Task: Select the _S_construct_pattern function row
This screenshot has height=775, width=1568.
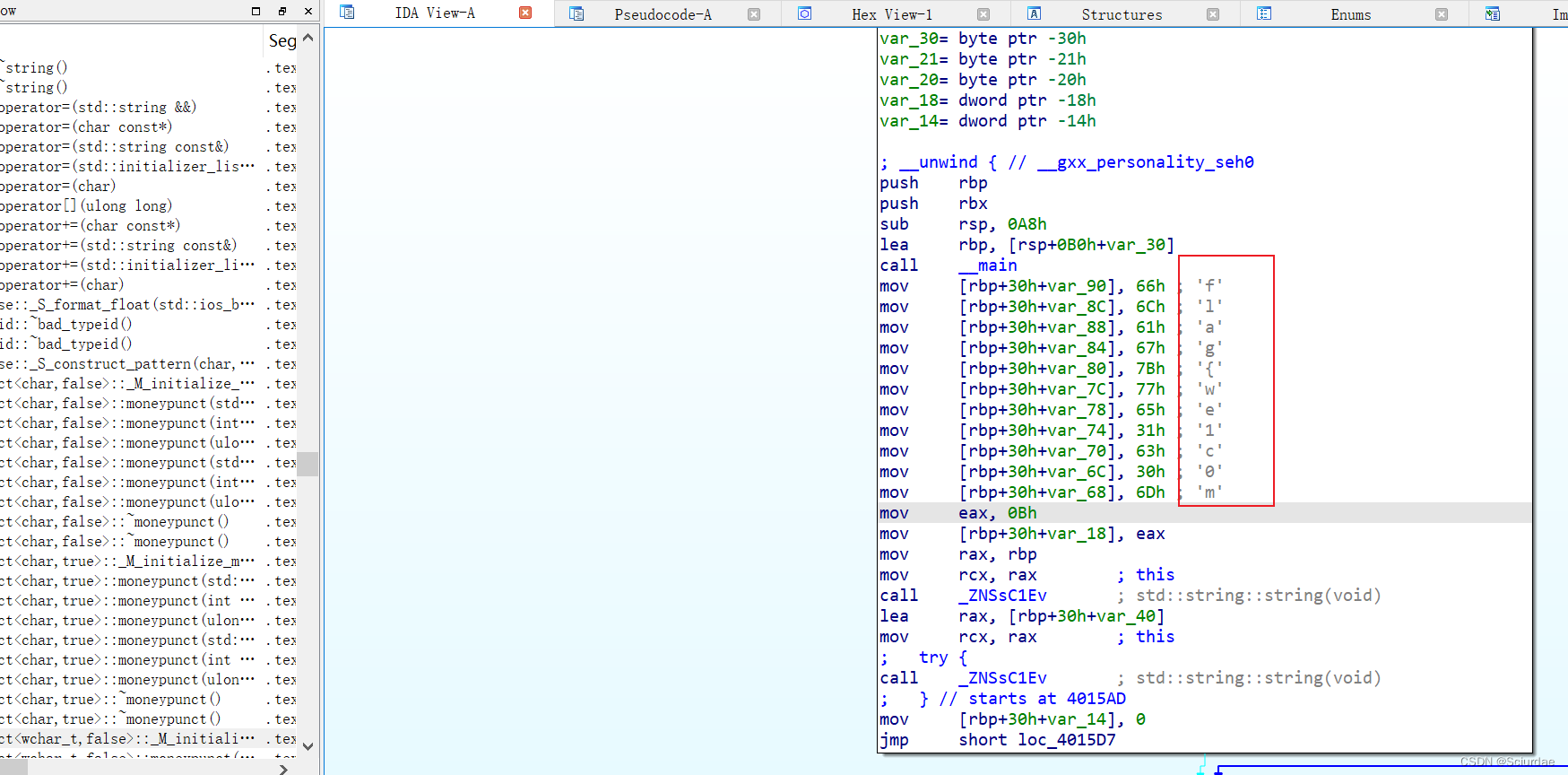Action: tap(148, 363)
